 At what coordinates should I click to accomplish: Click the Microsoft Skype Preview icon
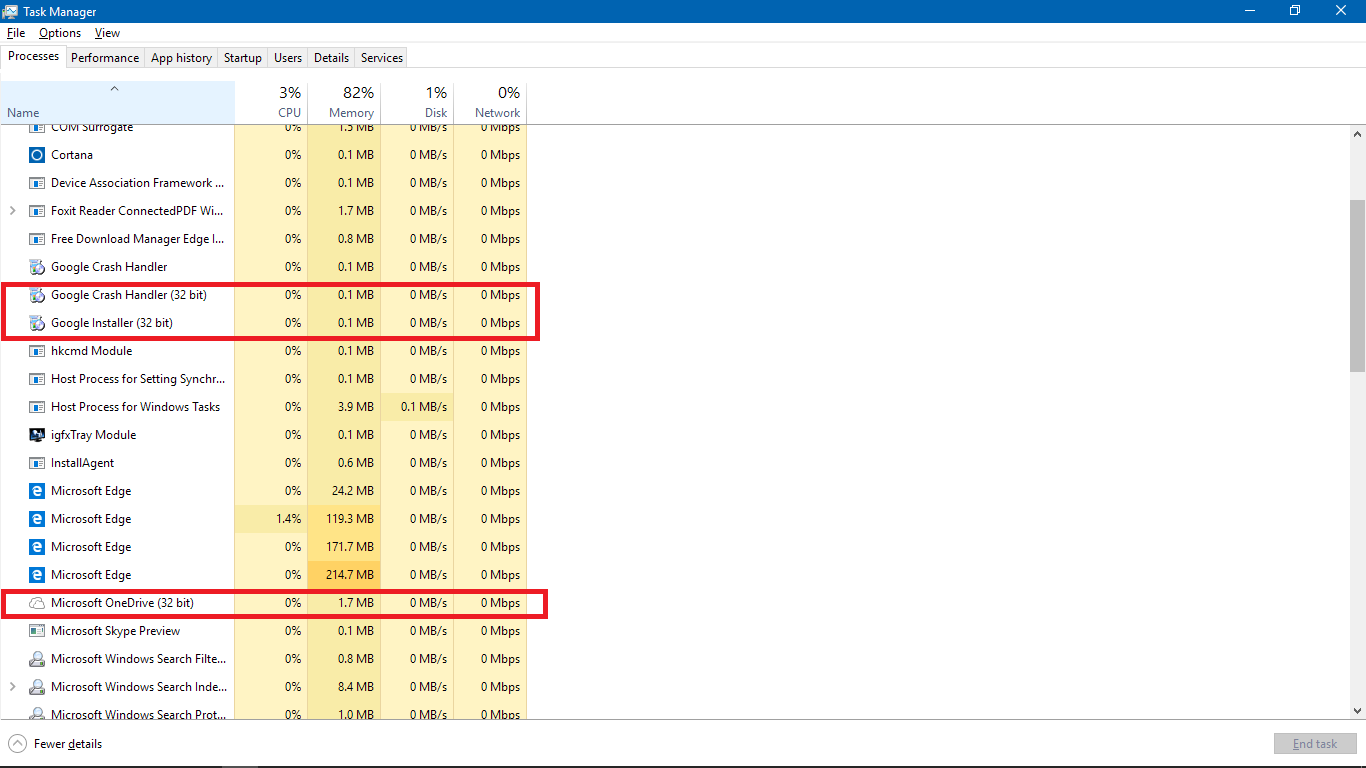(37, 631)
